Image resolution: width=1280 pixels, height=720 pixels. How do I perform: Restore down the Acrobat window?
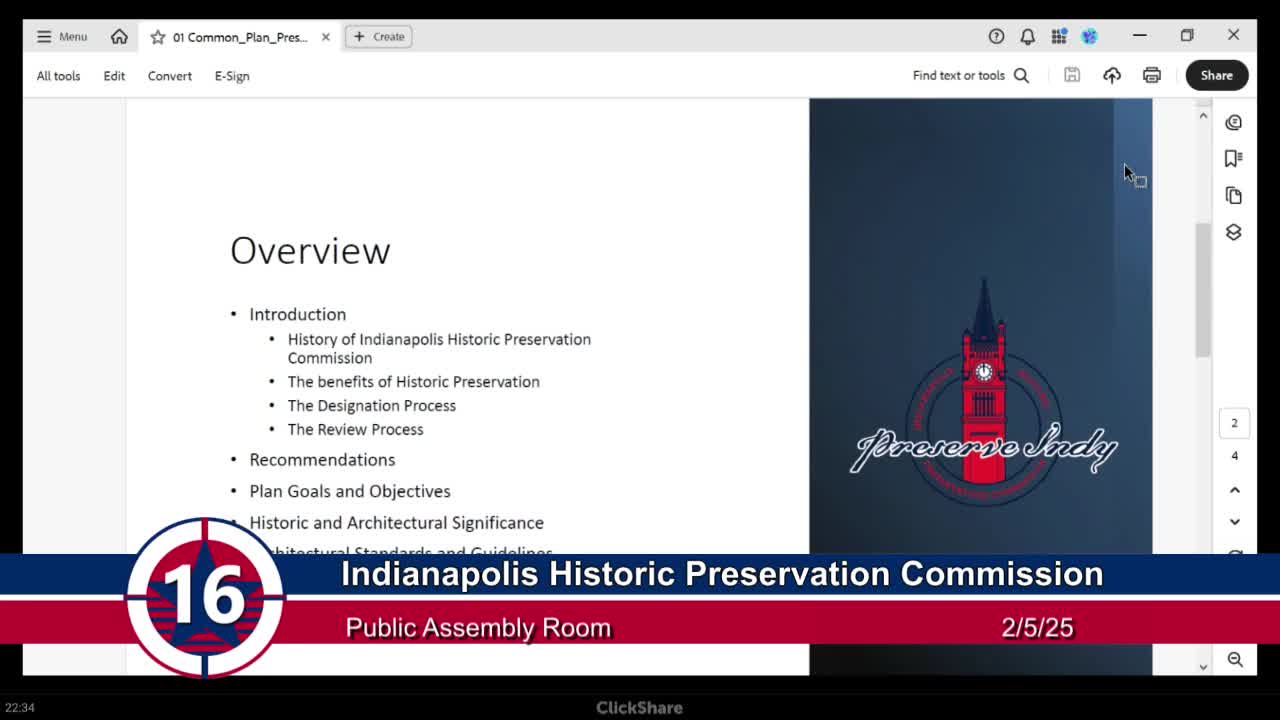click(1187, 36)
